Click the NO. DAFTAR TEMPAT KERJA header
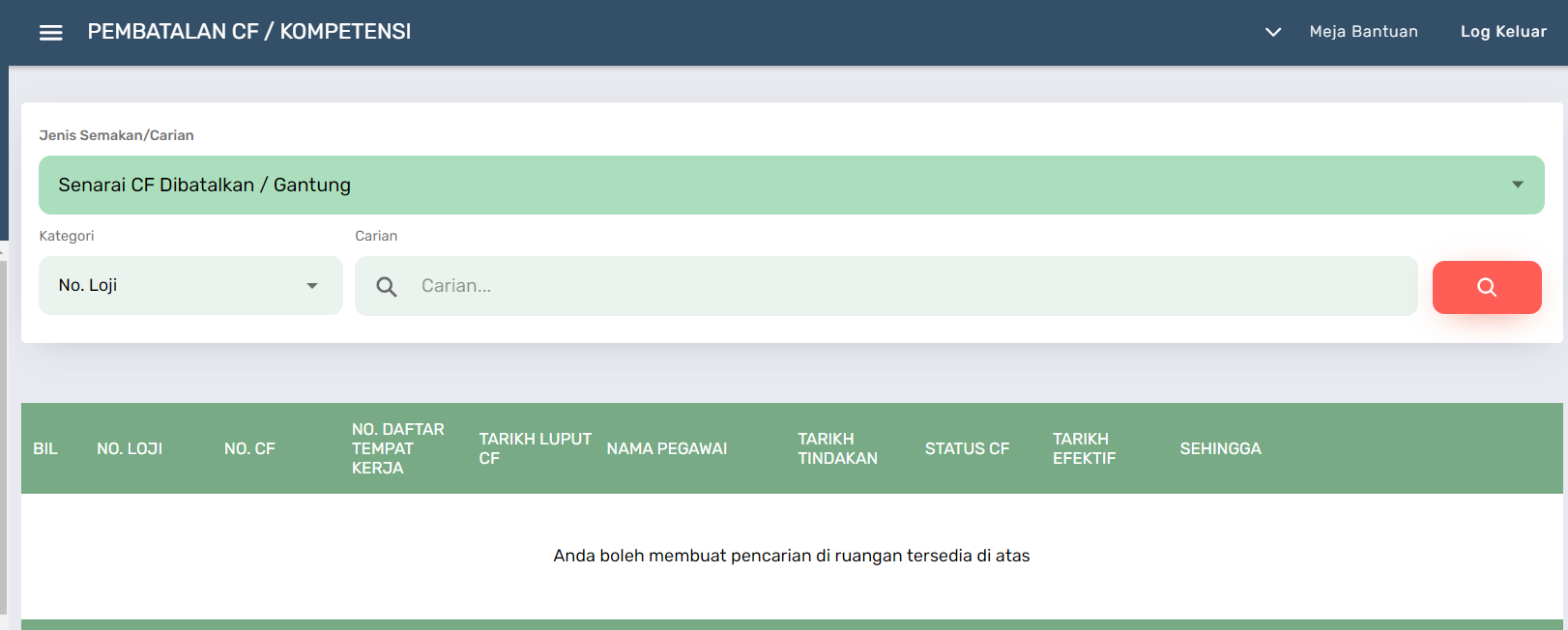The width and height of the screenshot is (1568, 630). point(398,448)
